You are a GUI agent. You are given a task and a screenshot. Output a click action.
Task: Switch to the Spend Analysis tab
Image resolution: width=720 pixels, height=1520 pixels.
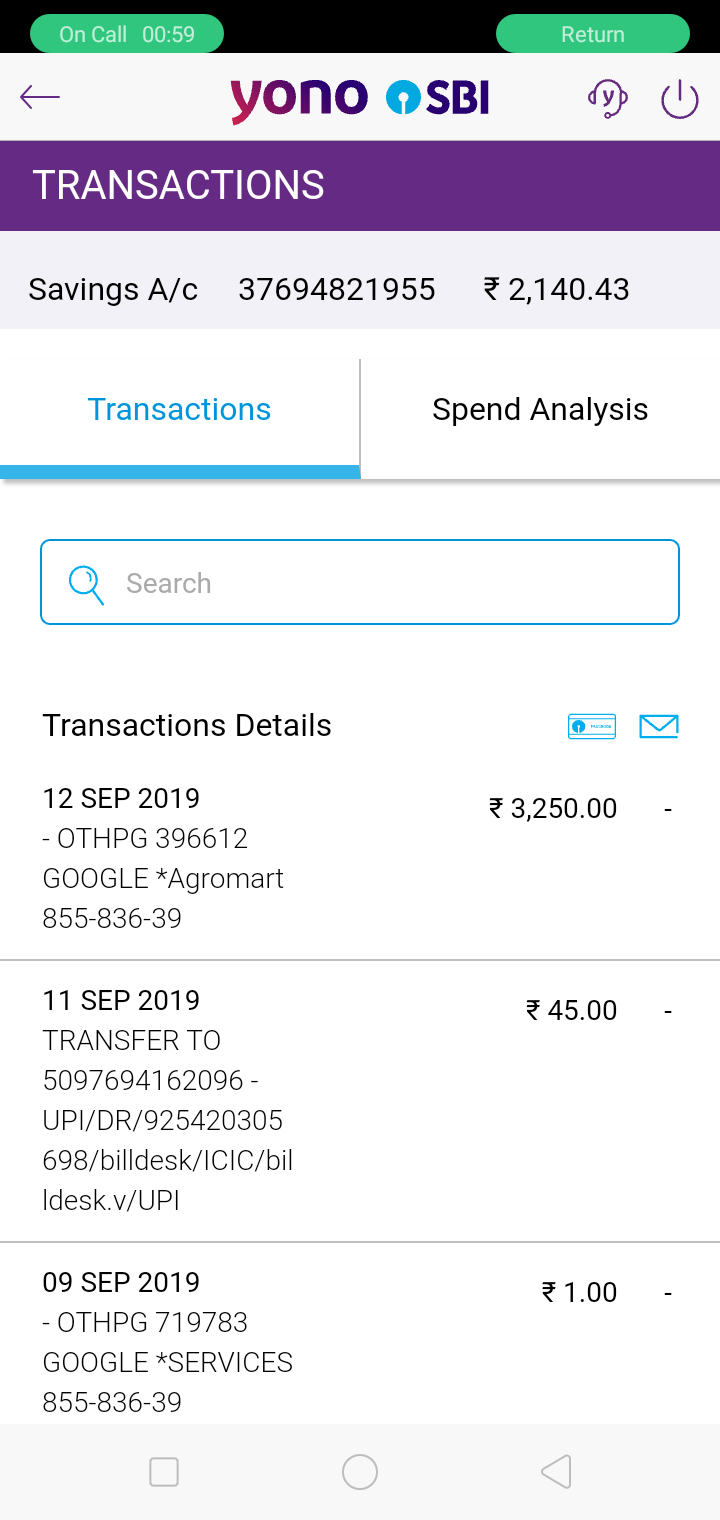coord(540,410)
